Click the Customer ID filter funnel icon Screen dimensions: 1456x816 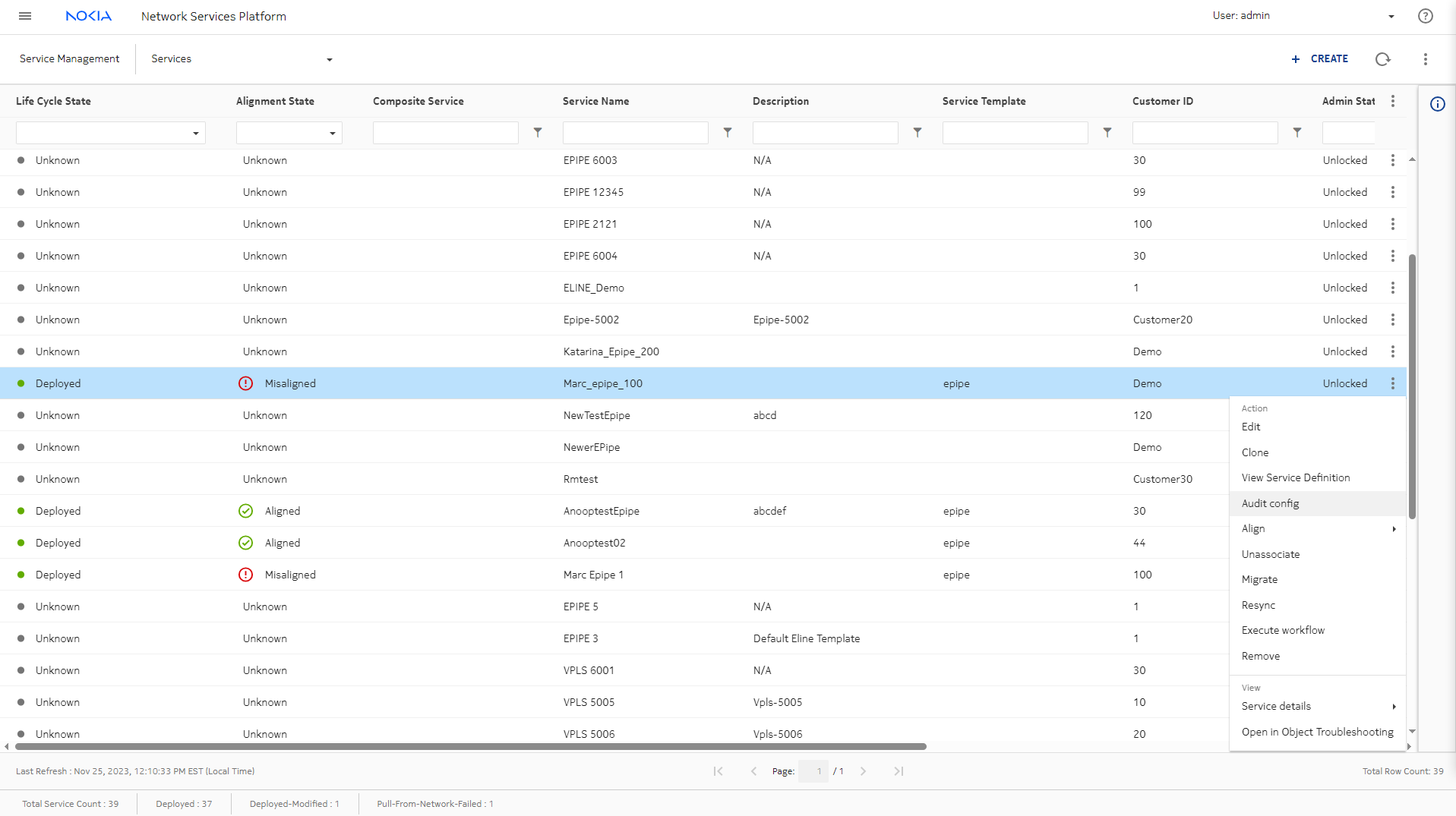coord(1297,133)
